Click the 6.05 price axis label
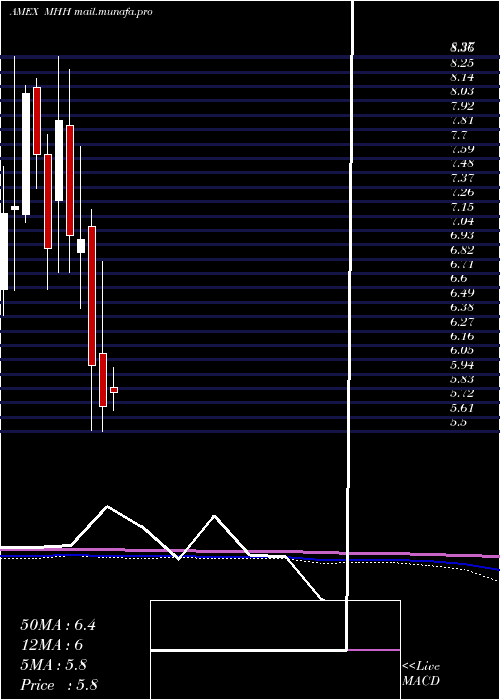This screenshot has width=500, height=700. click(x=462, y=350)
